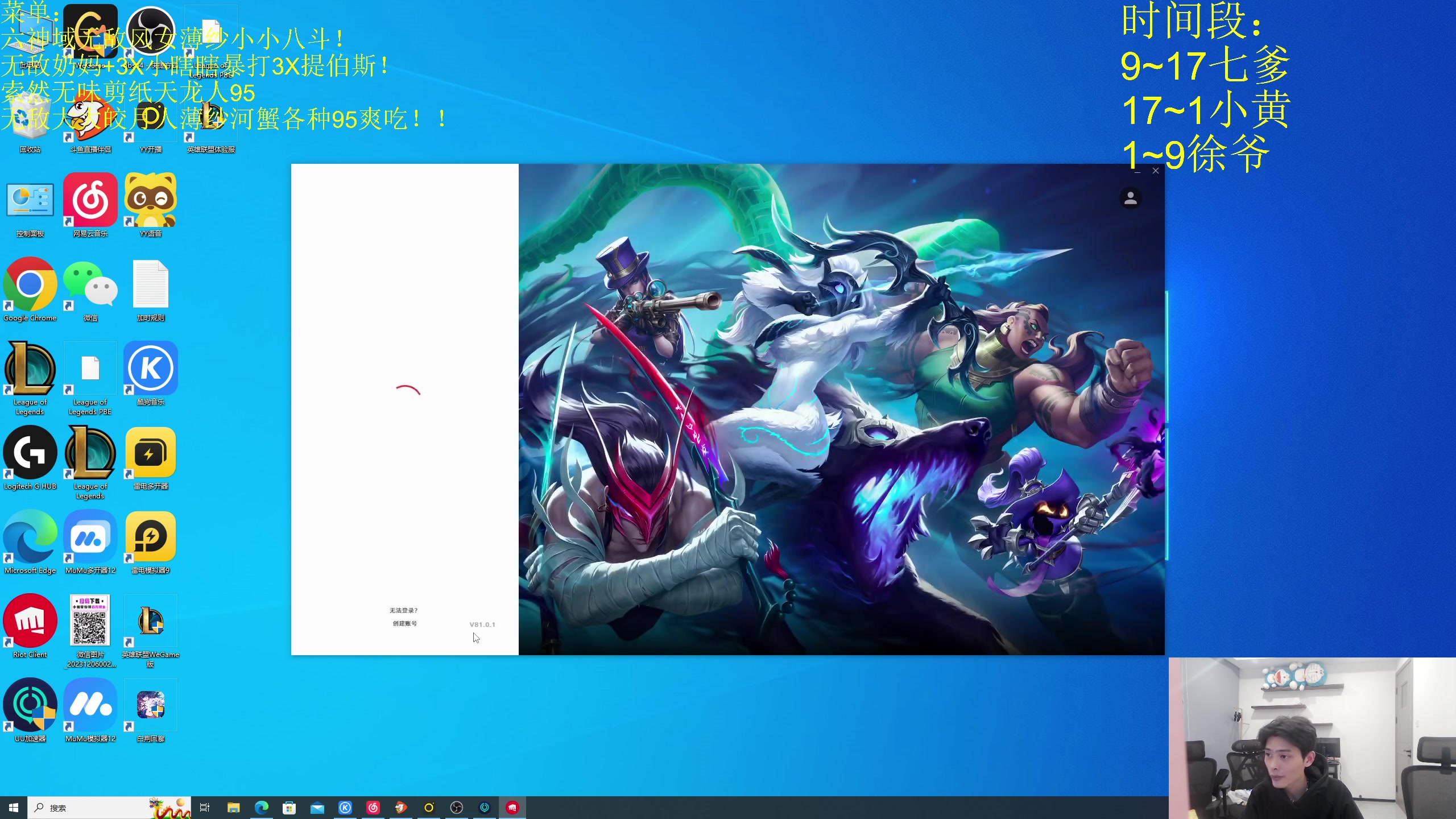Select the 英雄联盟WeGame版 desktop icon

point(151,631)
